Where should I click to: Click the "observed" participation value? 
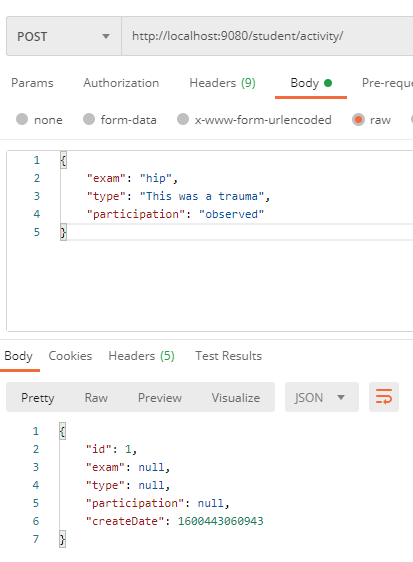231,214
